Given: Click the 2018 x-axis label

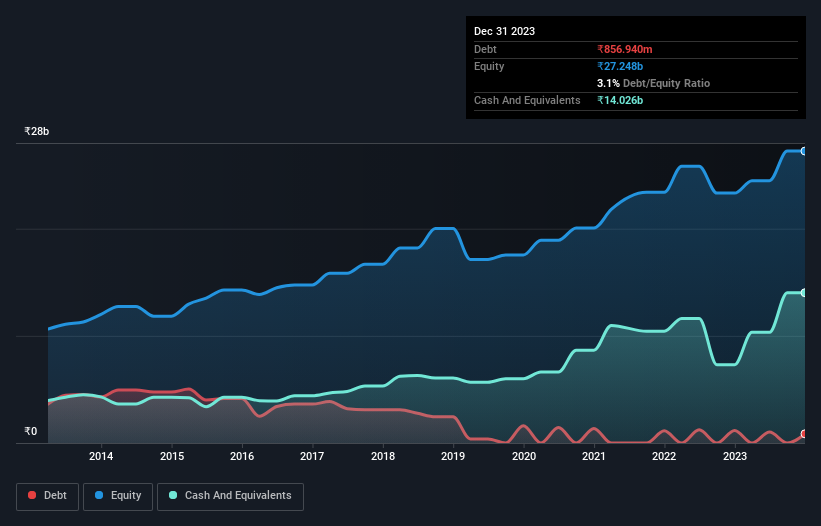Looking at the screenshot, I should coord(383,456).
